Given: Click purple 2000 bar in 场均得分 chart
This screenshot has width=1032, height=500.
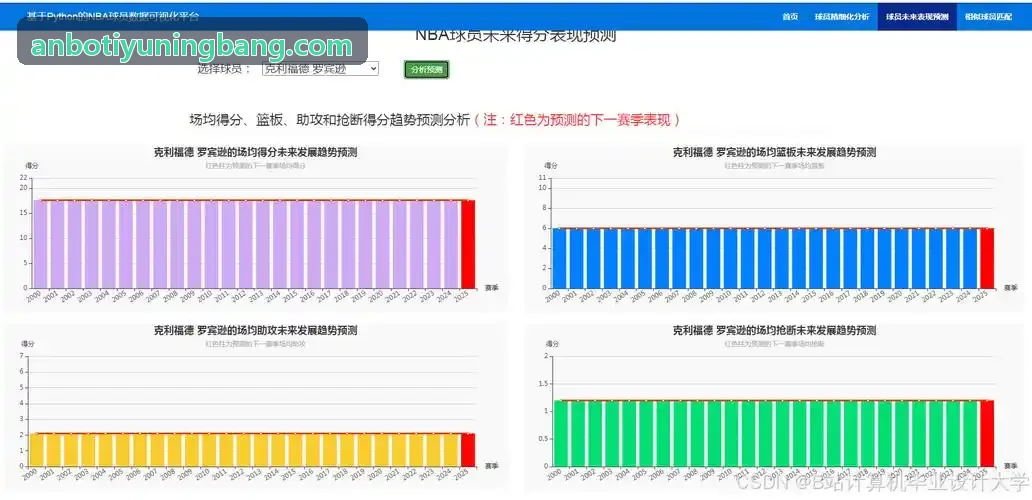Looking at the screenshot, I should pyautogui.click(x=40, y=244).
